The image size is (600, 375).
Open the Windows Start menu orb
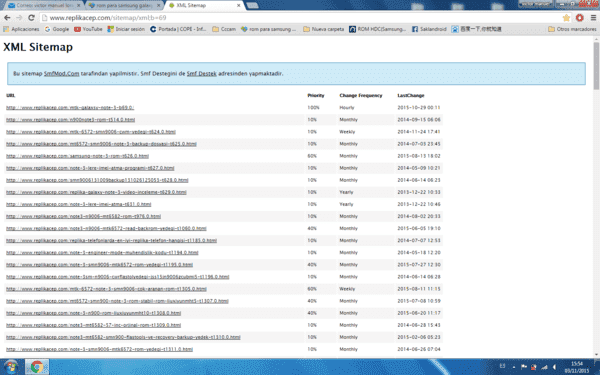tap(11, 367)
